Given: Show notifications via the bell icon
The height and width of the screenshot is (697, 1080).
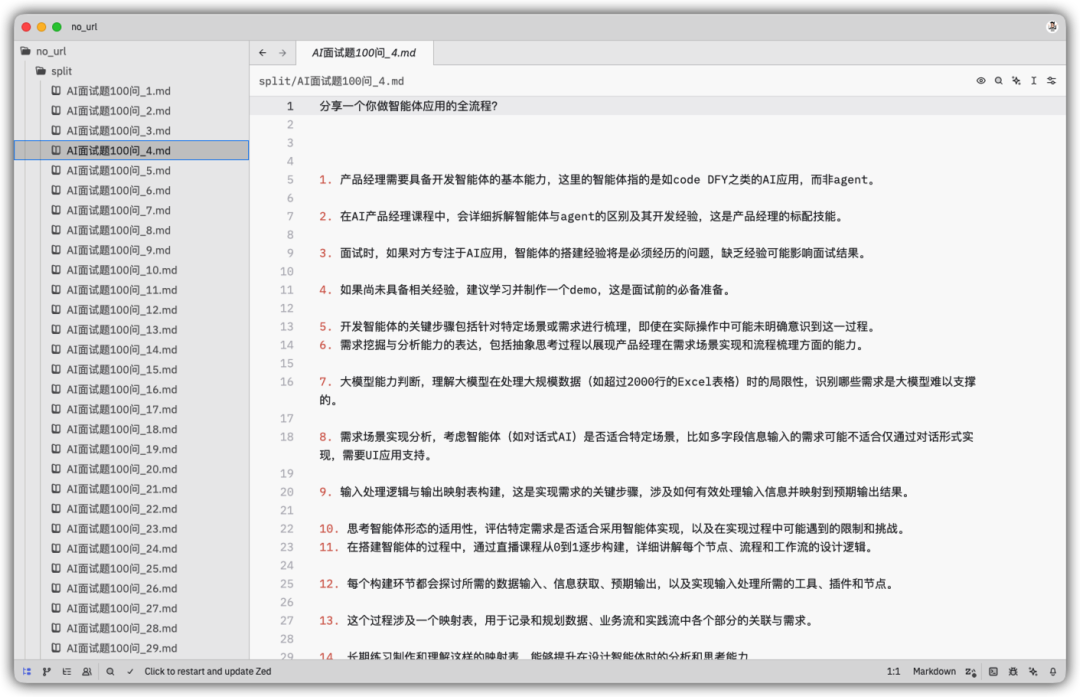Looking at the screenshot, I should point(1053,672).
